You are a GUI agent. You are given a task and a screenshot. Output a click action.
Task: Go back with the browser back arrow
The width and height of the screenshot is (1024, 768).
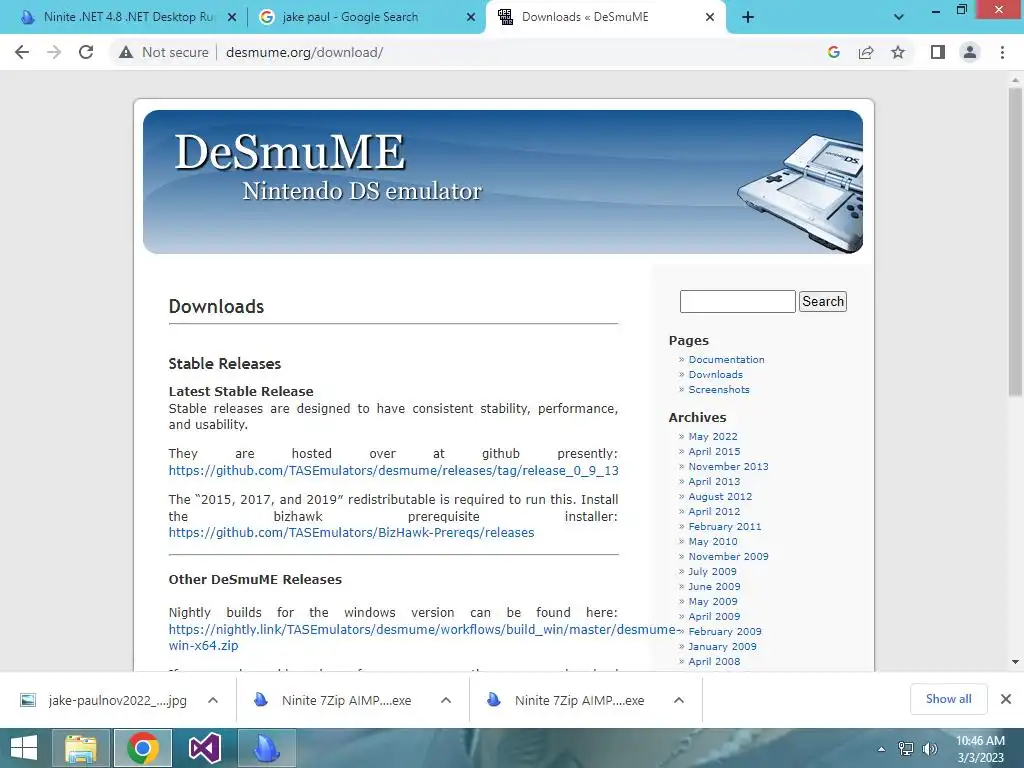pyautogui.click(x=22, y=52)
